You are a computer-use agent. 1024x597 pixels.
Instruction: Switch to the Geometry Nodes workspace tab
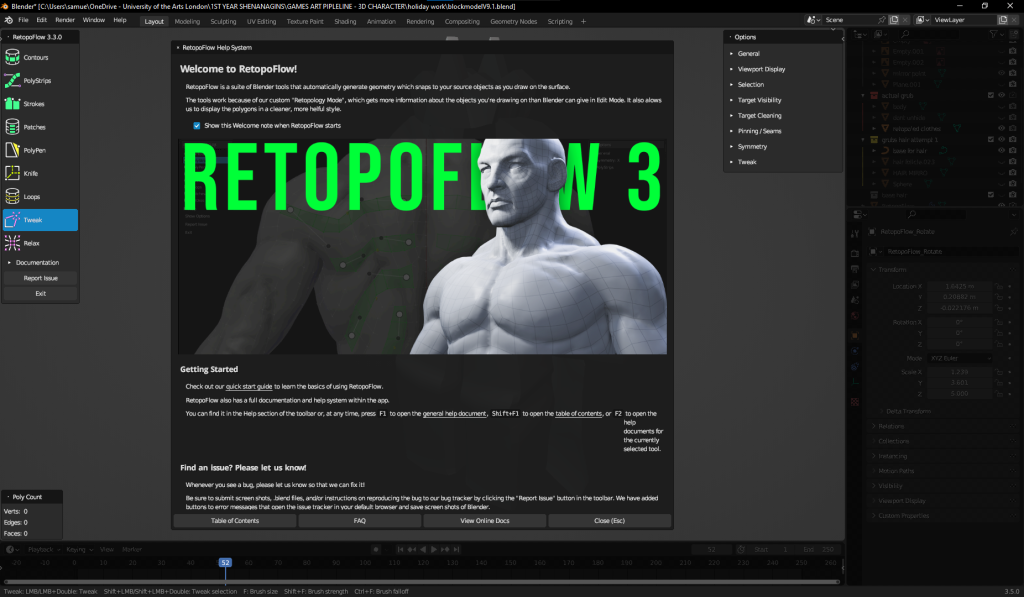coord(513,22)
